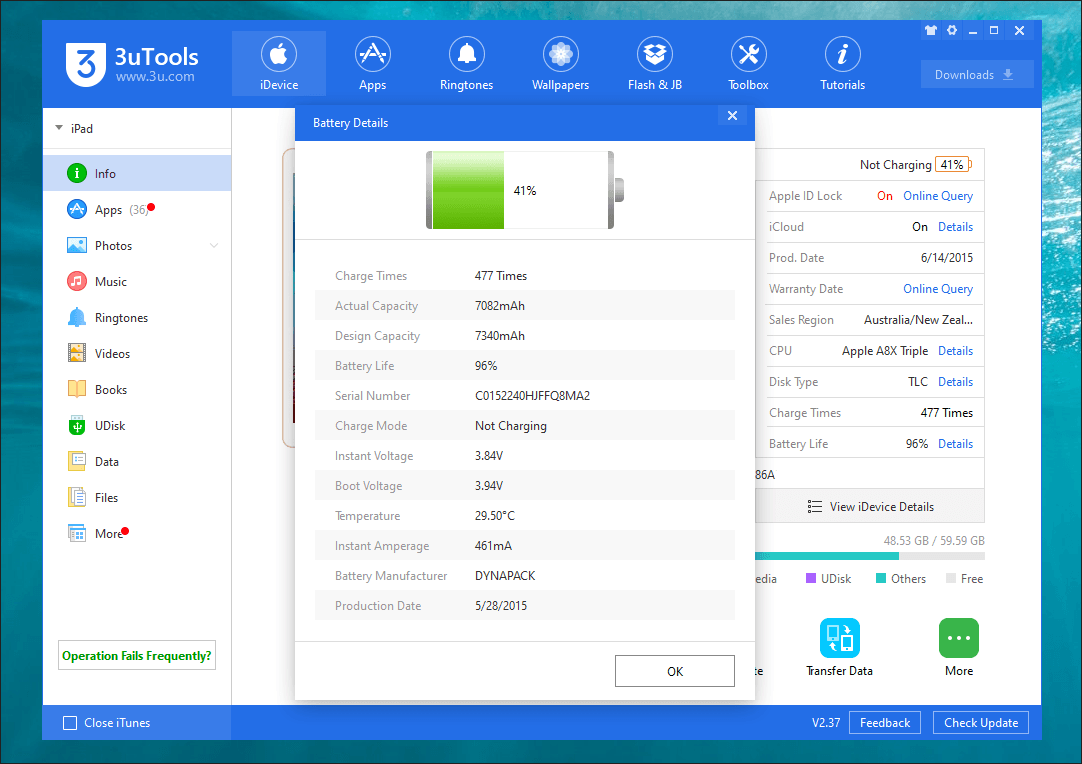Click the Check Update button
Viewport: 1082px width, 764px height.
981,723
